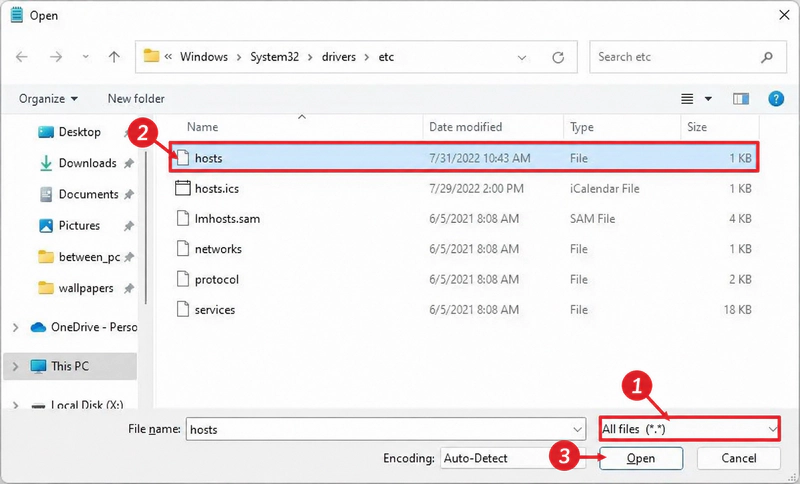Viewport: 800px width, 484px height.
Task: Click the lmhosts.sam file icon
Action: (183, 218)
